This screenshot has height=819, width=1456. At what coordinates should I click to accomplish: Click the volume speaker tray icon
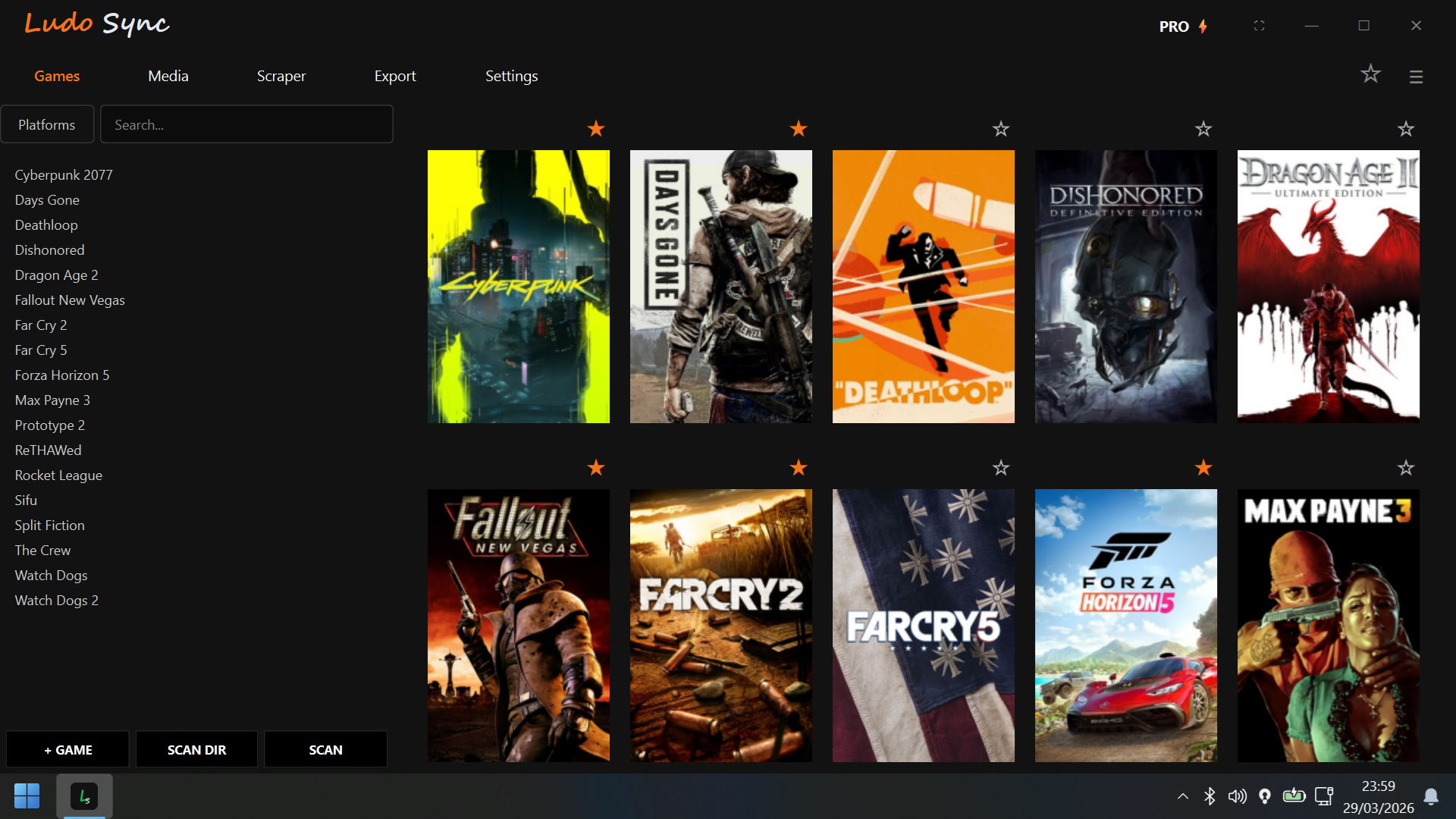(x=1237, y=795)
